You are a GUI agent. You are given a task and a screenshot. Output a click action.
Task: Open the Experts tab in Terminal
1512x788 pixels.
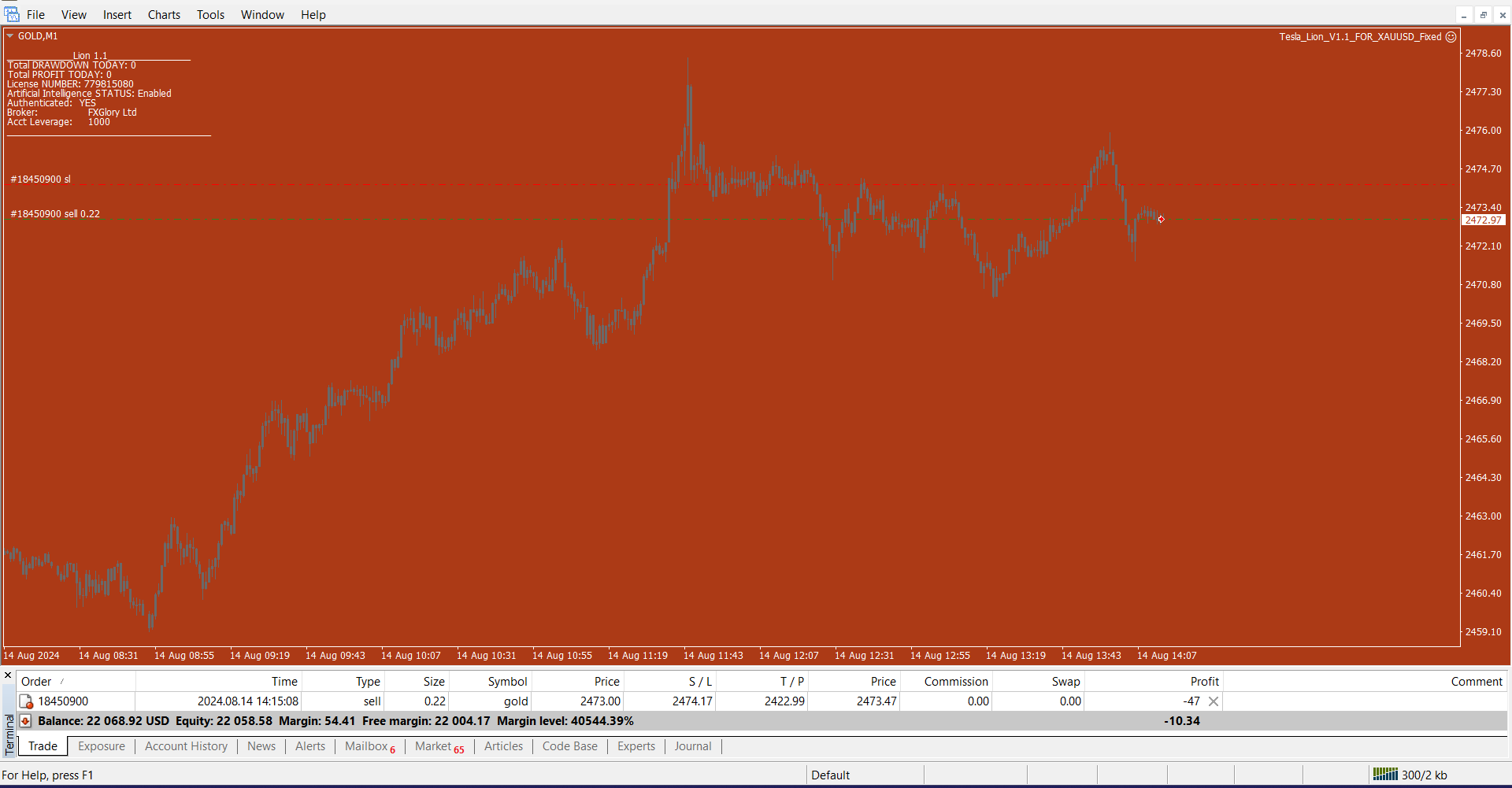click(x=636, y=746)
